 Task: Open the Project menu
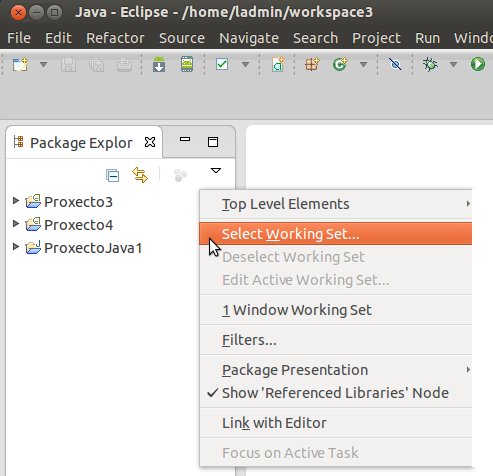click(x=376, y=38)
